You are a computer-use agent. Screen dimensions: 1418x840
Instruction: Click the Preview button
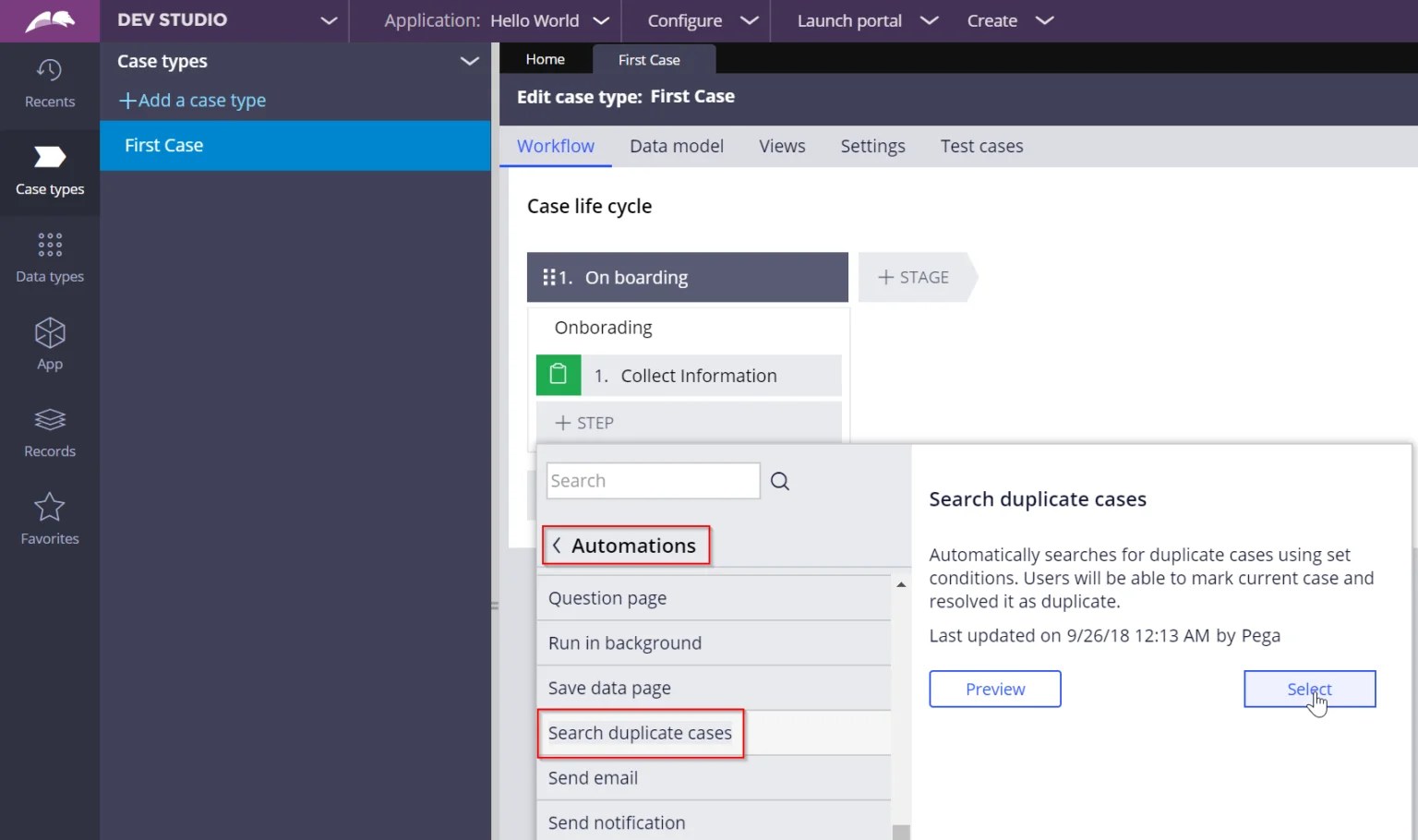click(995, 689)
